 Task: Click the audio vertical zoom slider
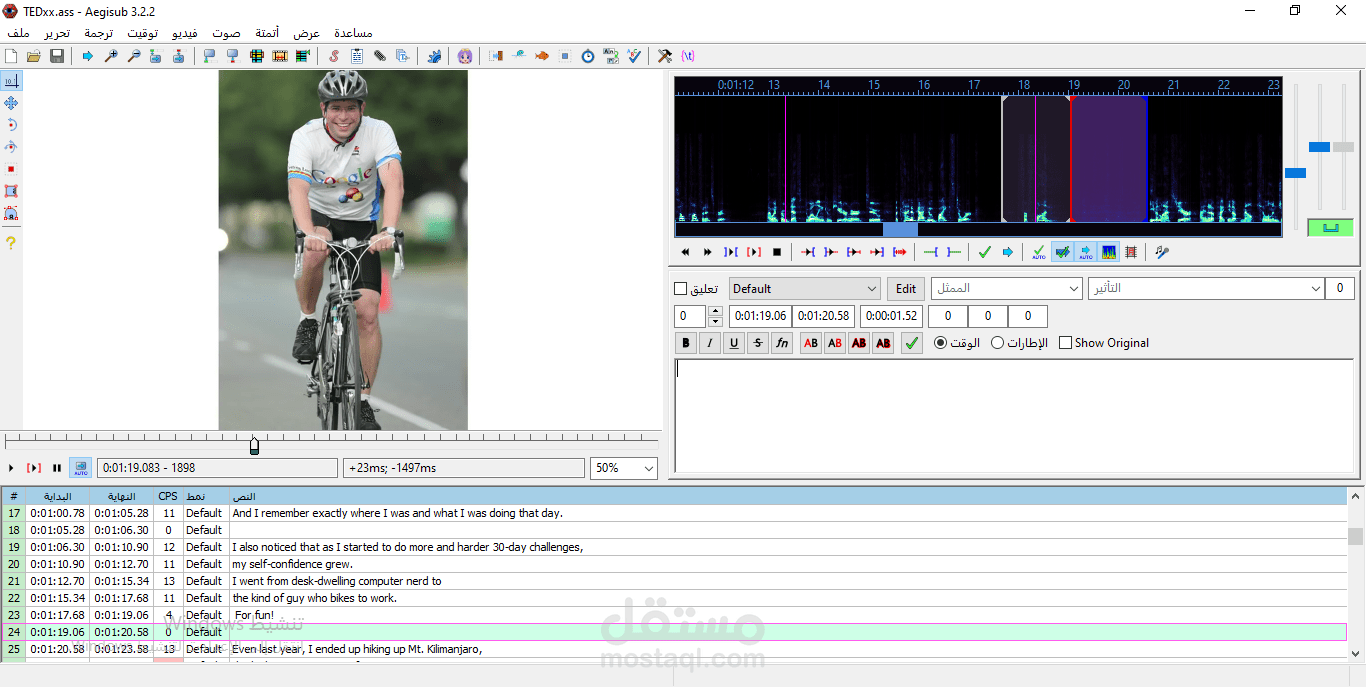1319,147
